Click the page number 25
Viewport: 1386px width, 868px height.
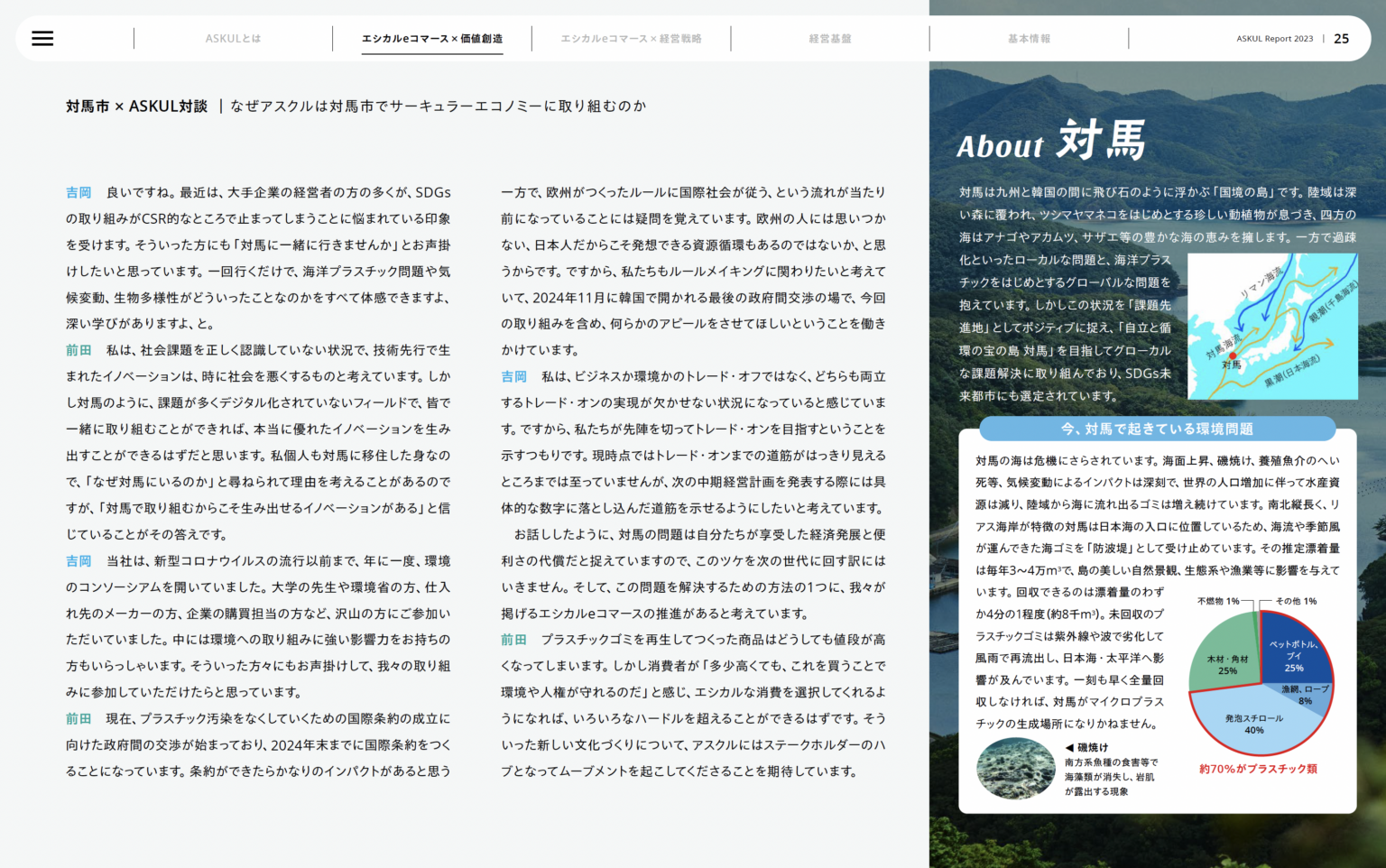[1342, 39]
